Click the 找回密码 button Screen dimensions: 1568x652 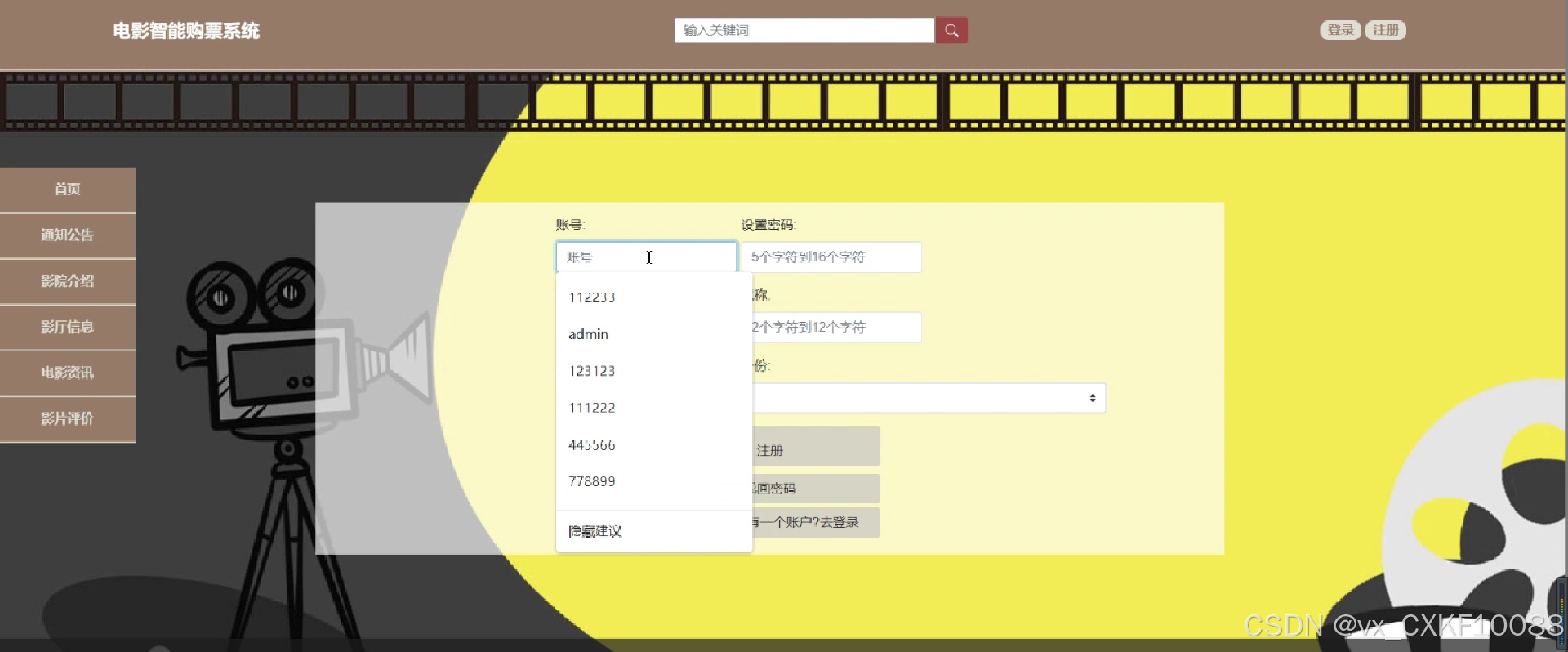815,489
